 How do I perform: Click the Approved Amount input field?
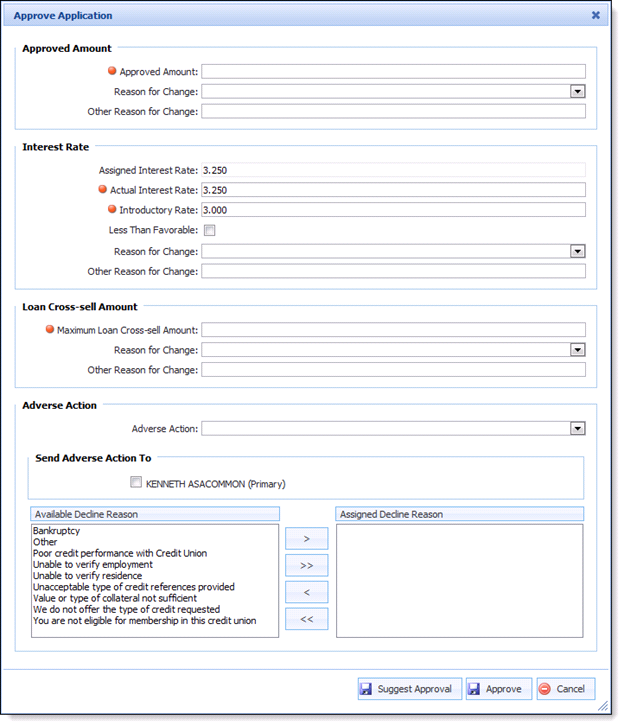coord(393,71)
